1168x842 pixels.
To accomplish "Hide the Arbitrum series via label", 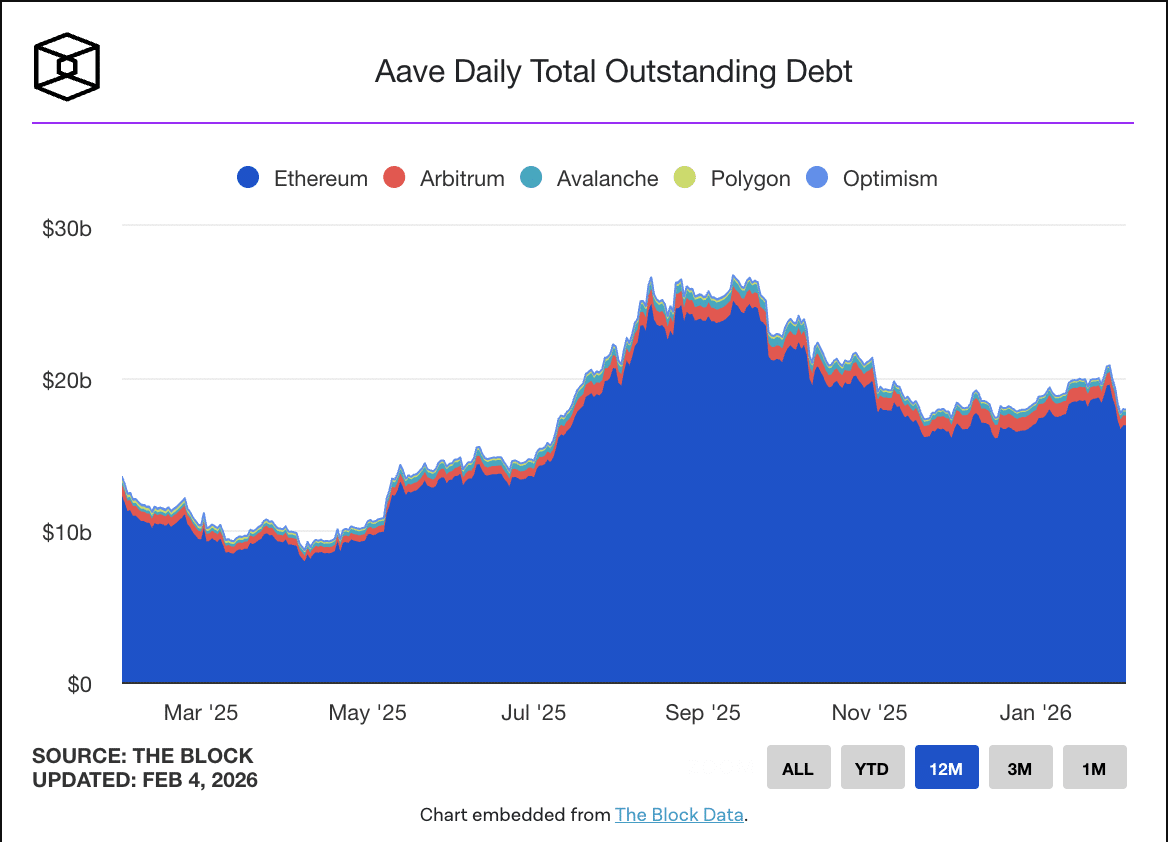I will tap(462, 179).
